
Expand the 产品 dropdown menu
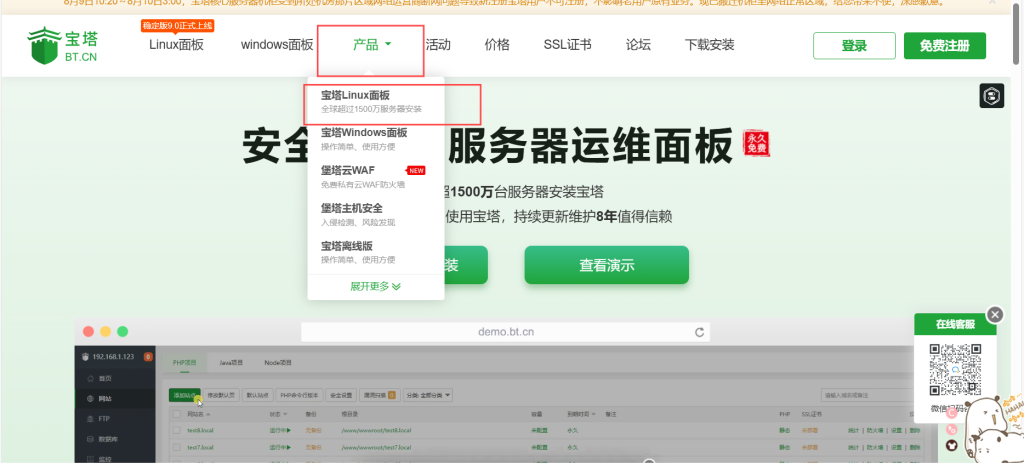point(372,45)
